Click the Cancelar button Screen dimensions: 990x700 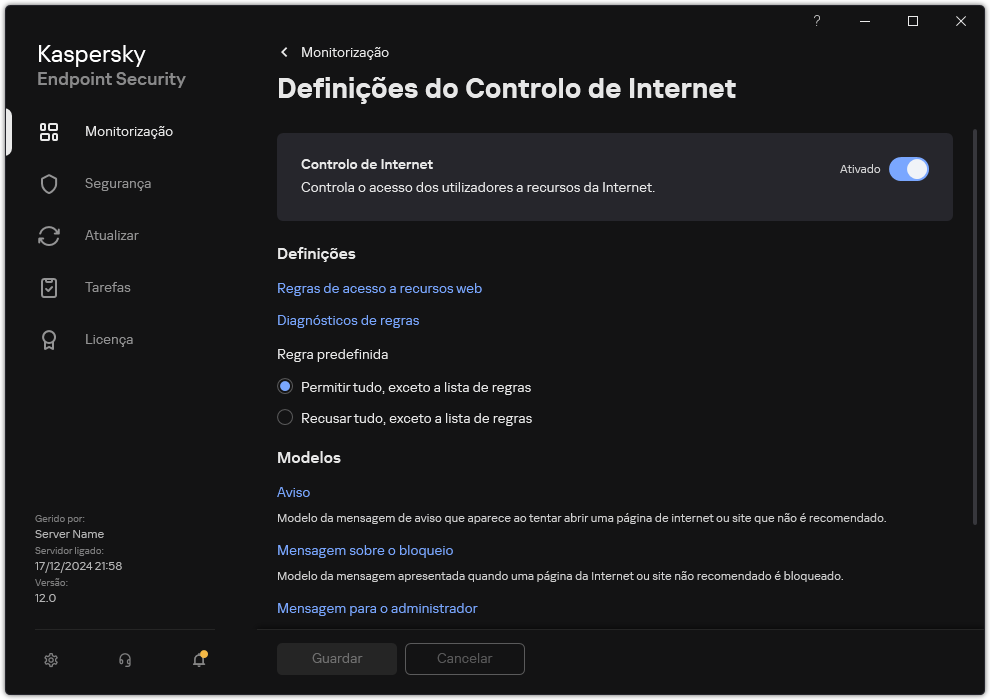pyautogui.click(x=464, y=658)
